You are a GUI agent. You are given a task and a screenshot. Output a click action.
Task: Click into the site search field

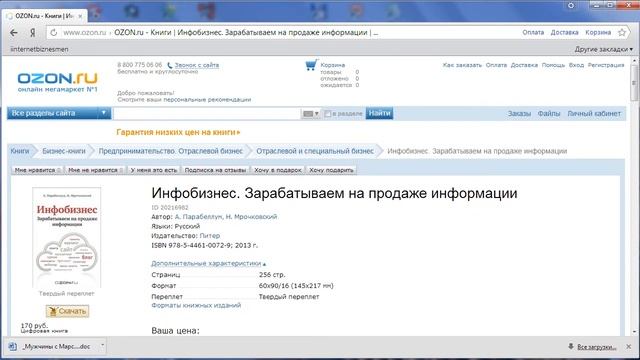[x=207, y=113]
